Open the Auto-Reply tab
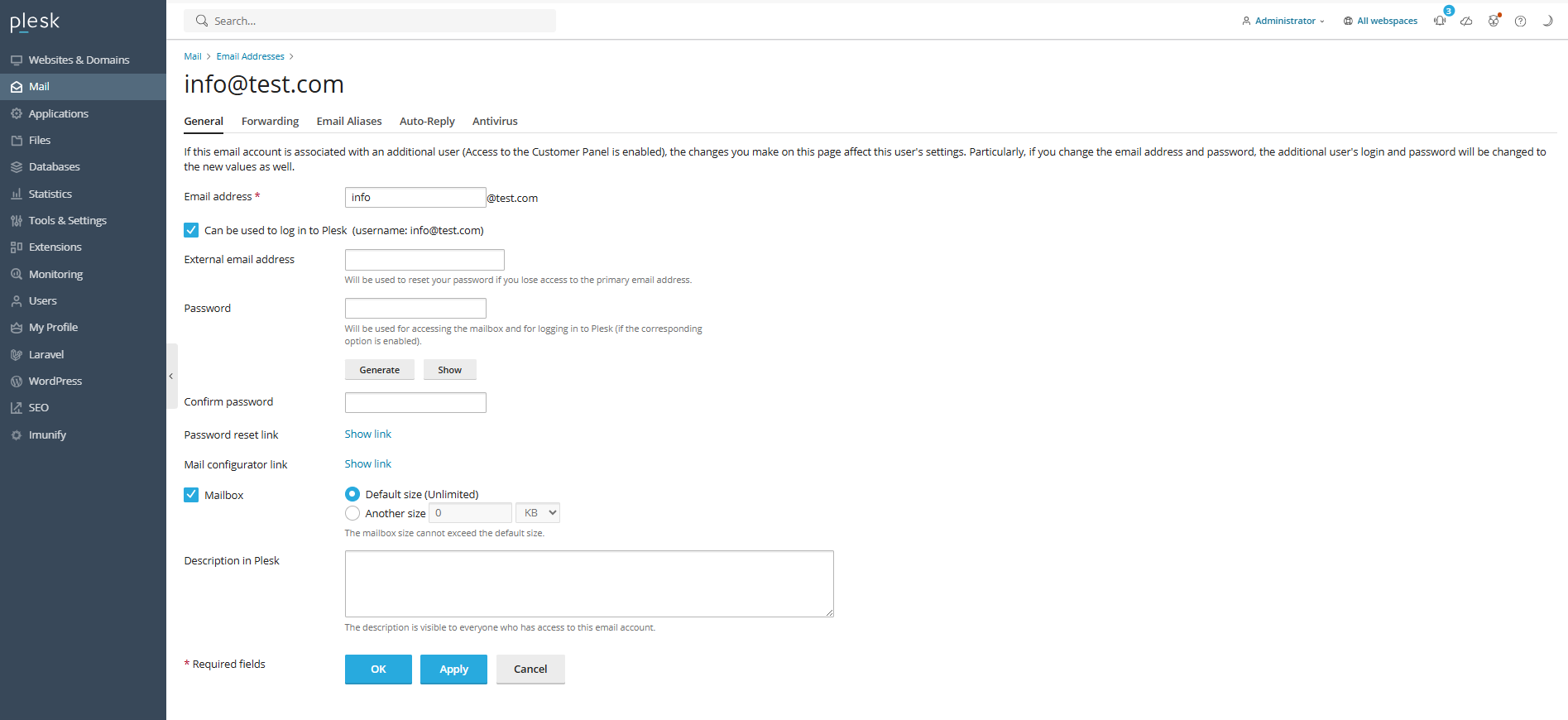 [x=427, y=121]
